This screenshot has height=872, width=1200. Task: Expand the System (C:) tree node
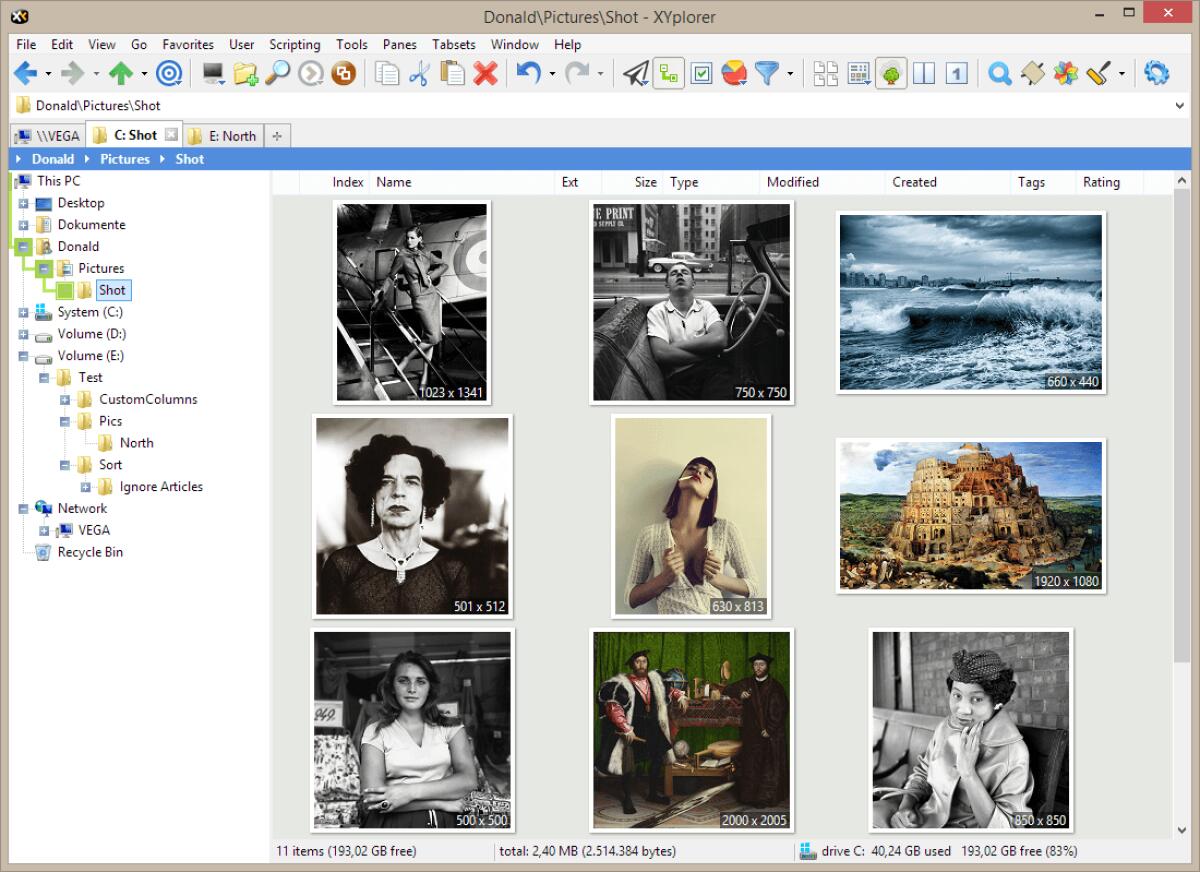click(23, 313)
